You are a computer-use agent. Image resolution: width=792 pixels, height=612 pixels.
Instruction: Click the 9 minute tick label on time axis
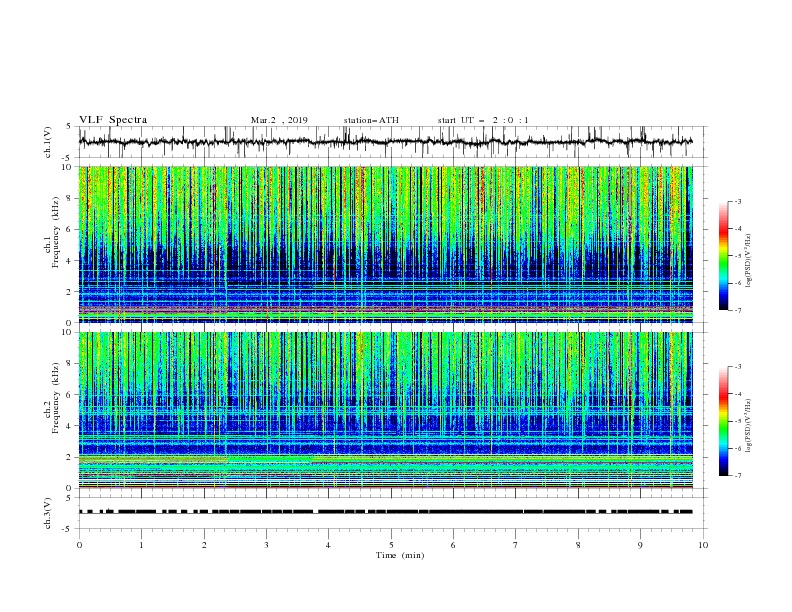pos(640,545)
